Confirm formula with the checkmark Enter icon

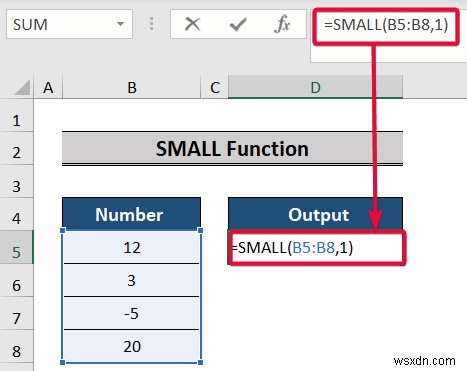click(x=238, y=24)
